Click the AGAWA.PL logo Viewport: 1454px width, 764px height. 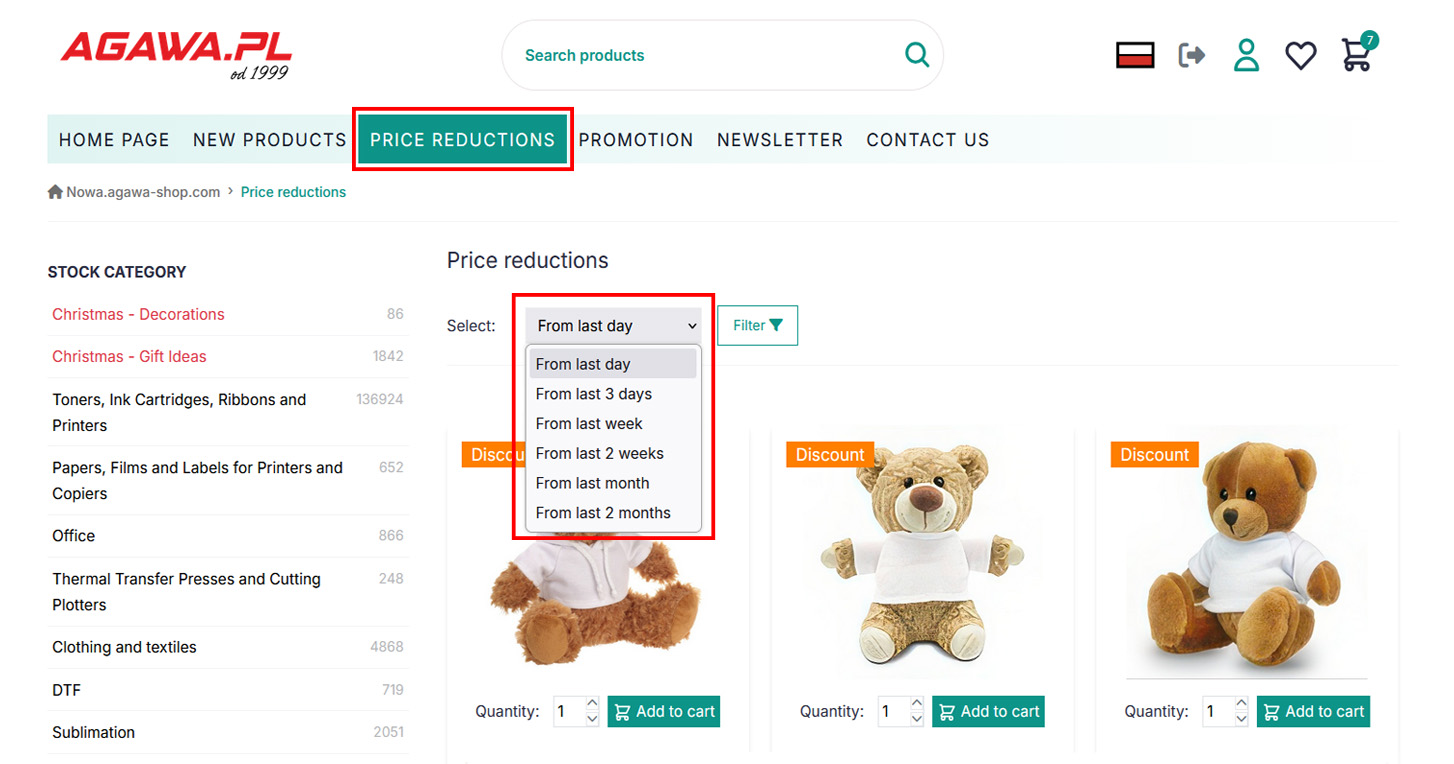176,54
